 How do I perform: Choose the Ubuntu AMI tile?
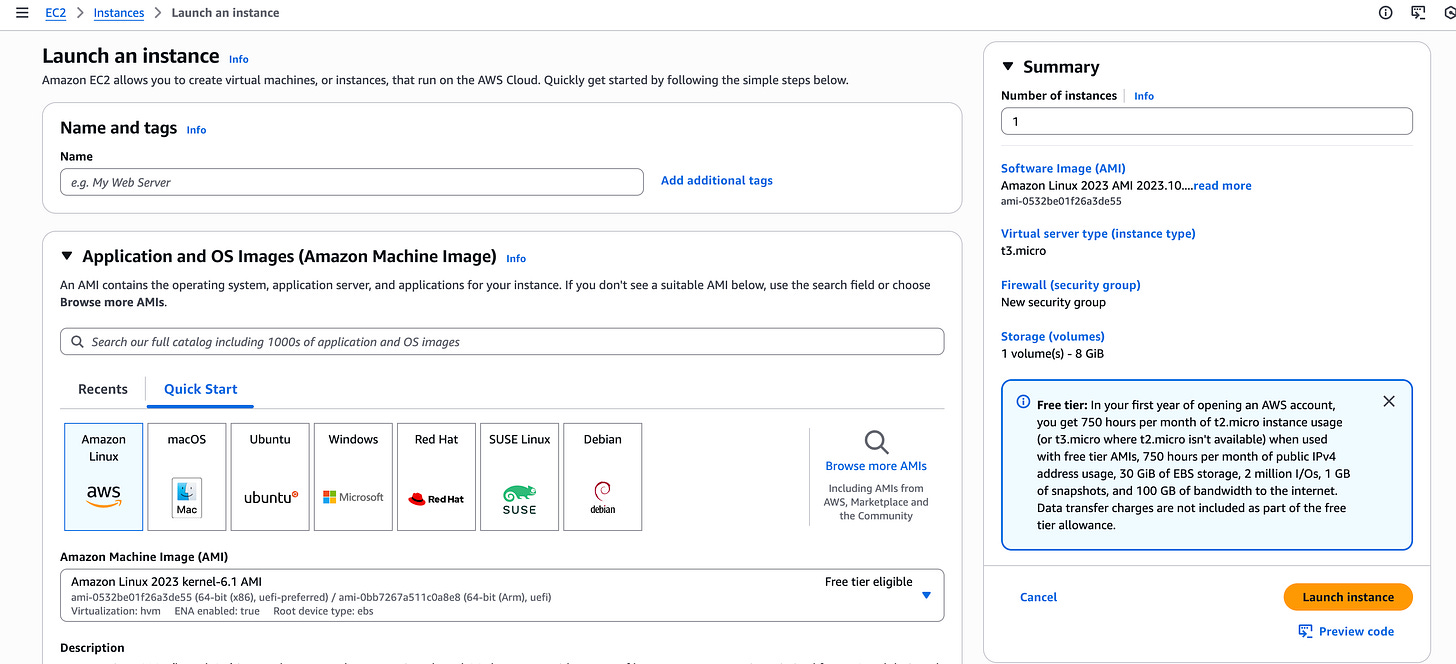[270, 476]
